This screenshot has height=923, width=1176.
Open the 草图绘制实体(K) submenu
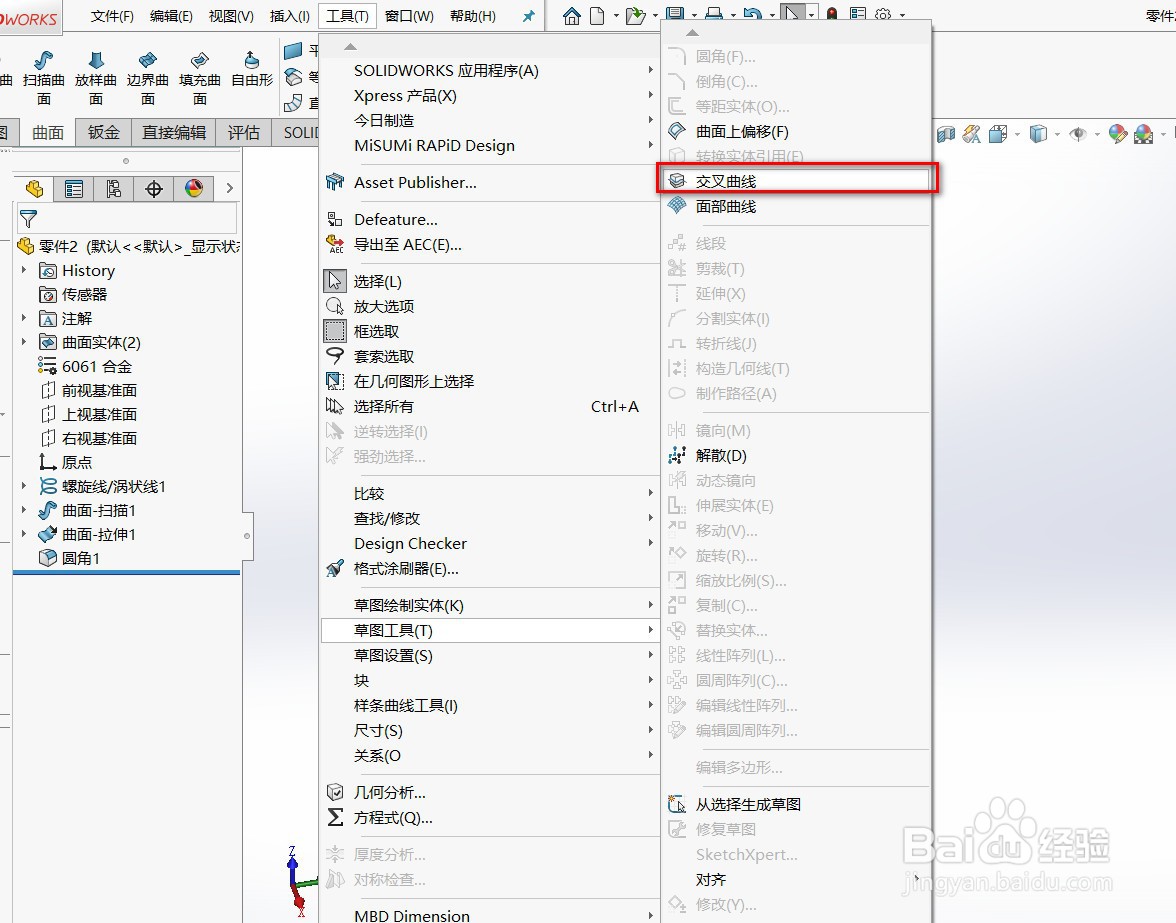[490, 605]
